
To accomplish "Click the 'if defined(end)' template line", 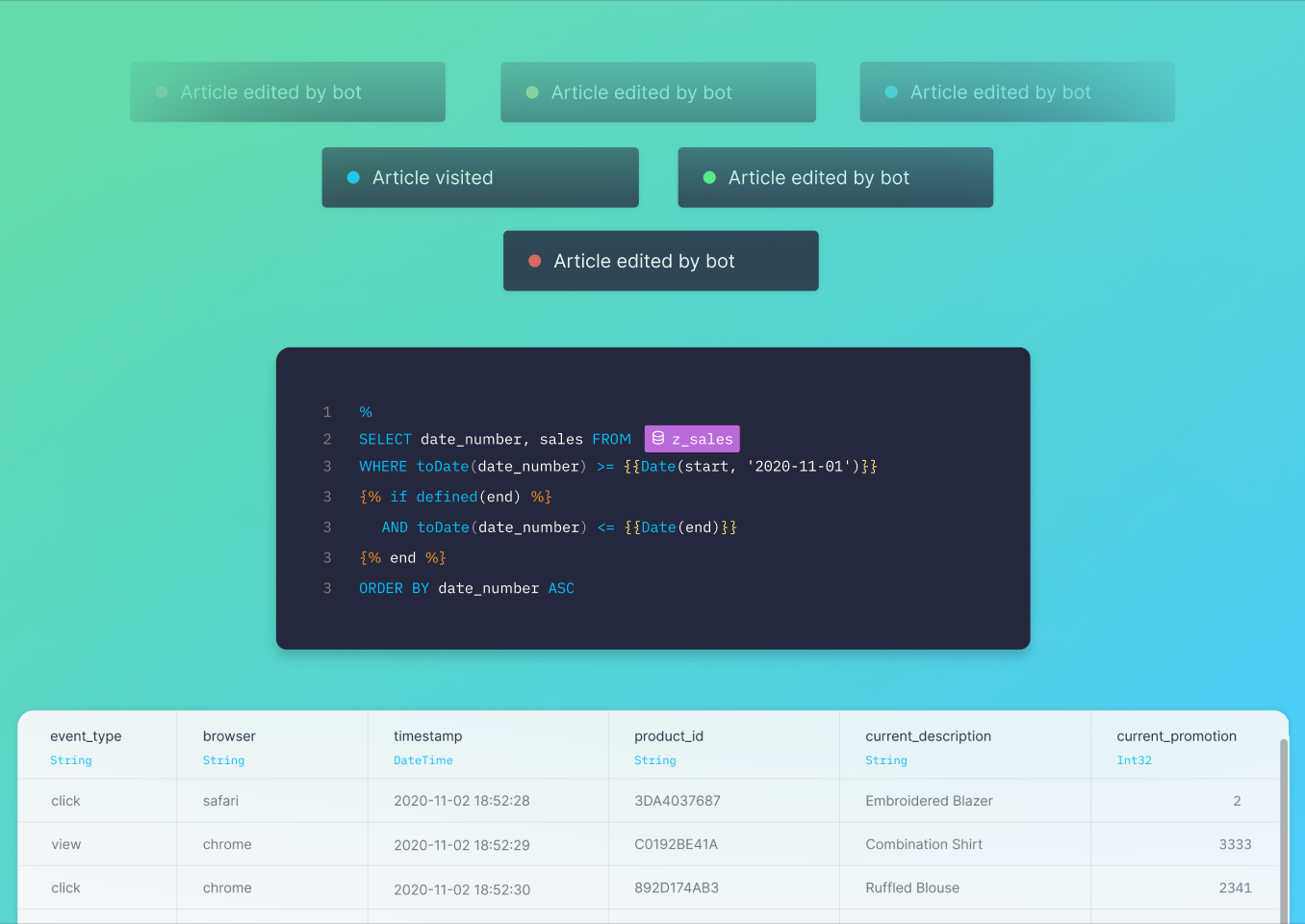I will coord(455,497).
